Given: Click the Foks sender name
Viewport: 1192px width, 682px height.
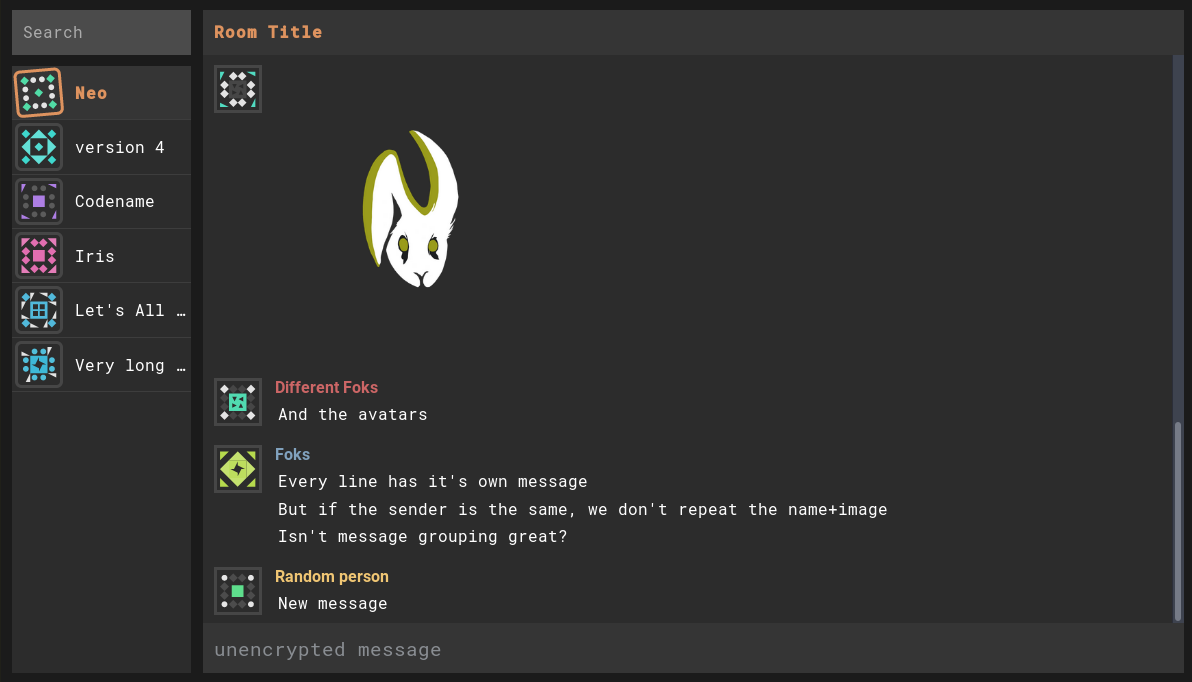Looking at the screenshot, I should point(292,454).
